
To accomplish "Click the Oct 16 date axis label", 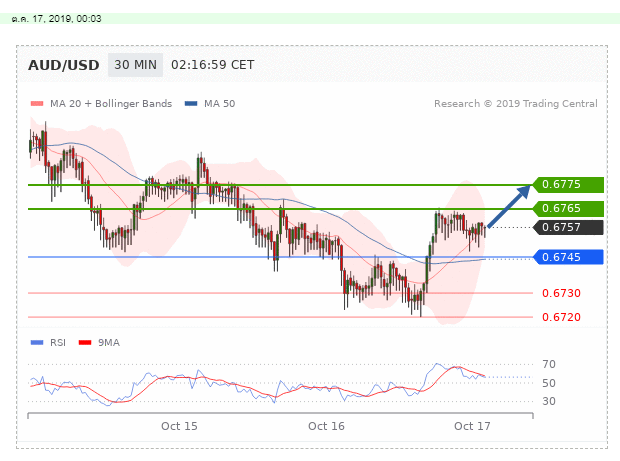I will pos(326,426).
